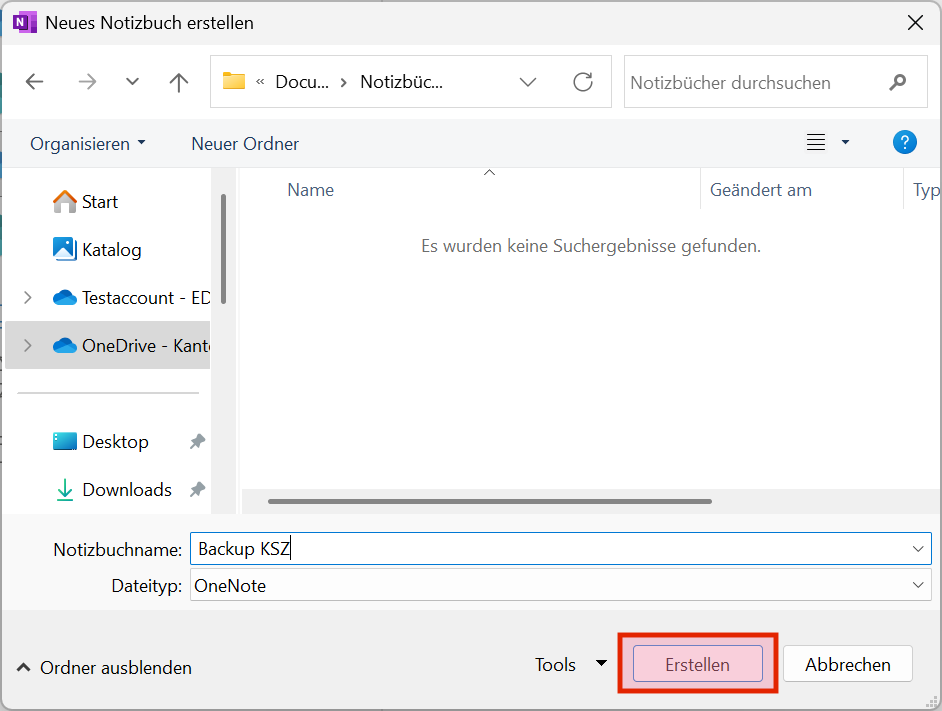Open help with the question mark icon

click(904, 142)
